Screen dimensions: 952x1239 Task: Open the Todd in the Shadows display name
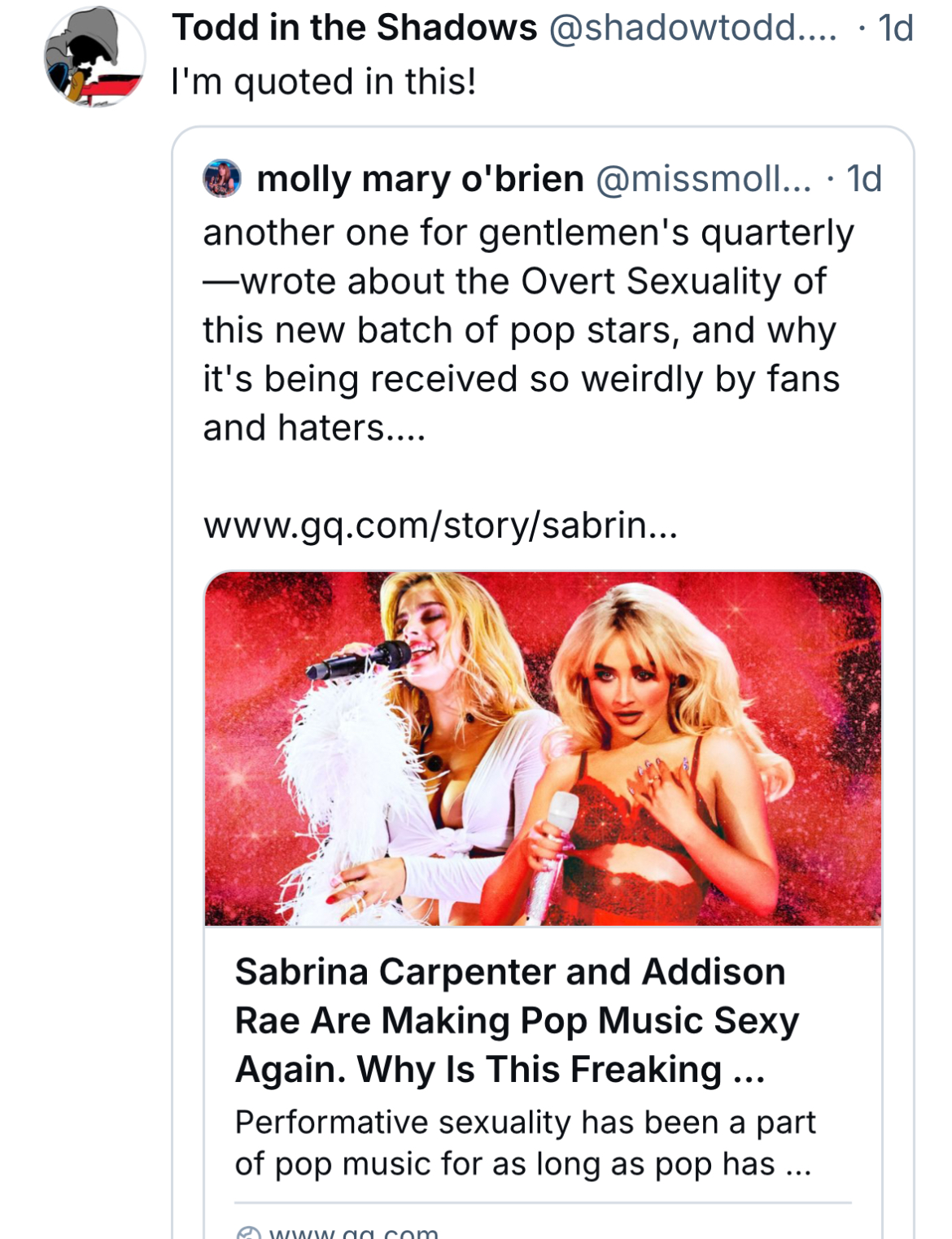click(x=355, y=28)
